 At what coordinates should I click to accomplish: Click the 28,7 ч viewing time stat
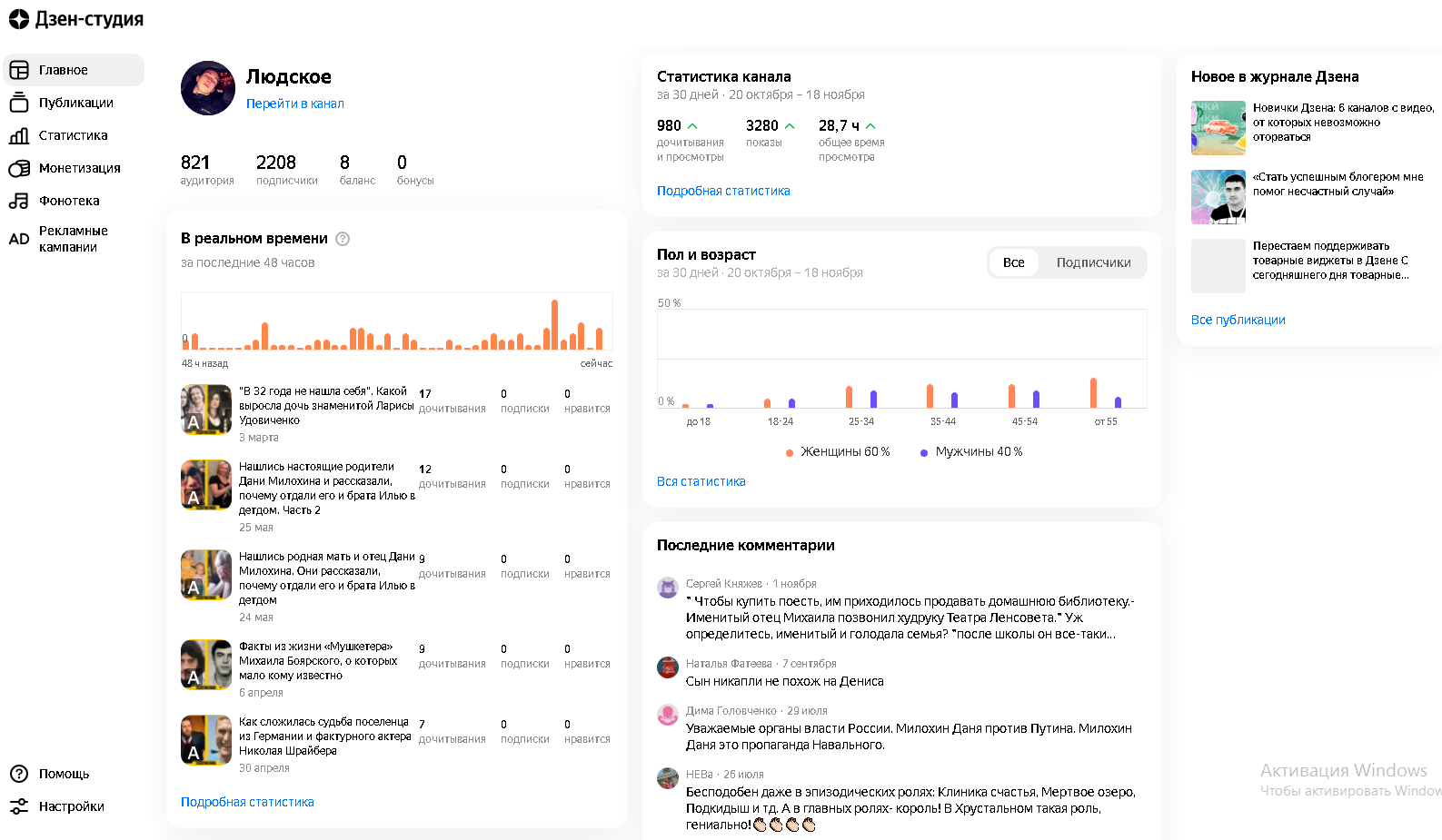(851, 140)
